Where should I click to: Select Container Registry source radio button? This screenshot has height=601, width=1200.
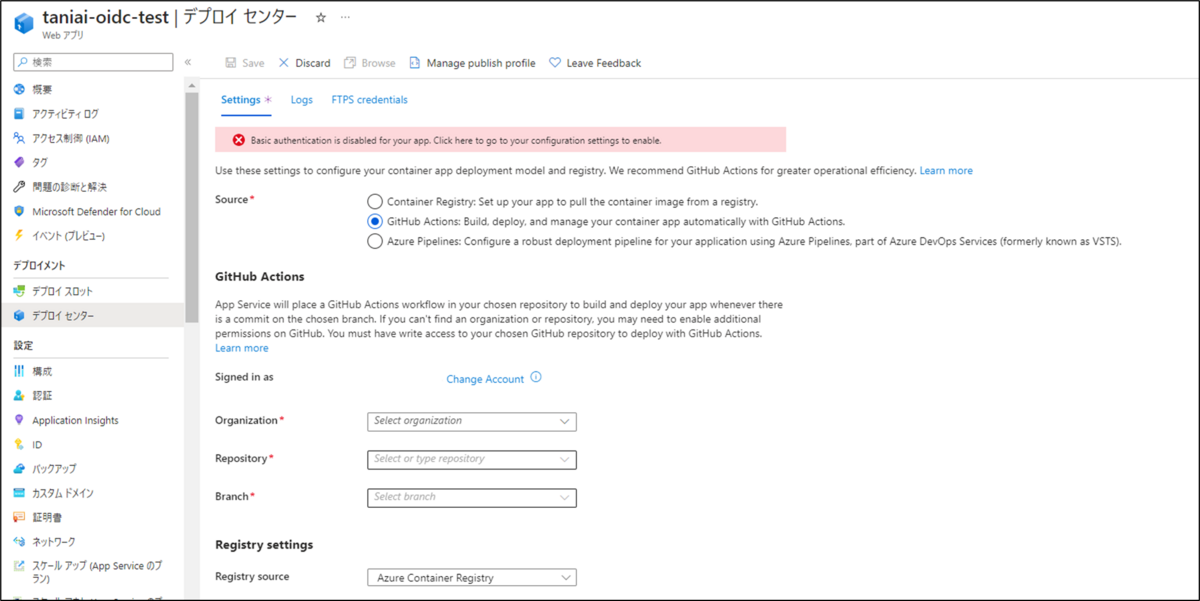375,201
